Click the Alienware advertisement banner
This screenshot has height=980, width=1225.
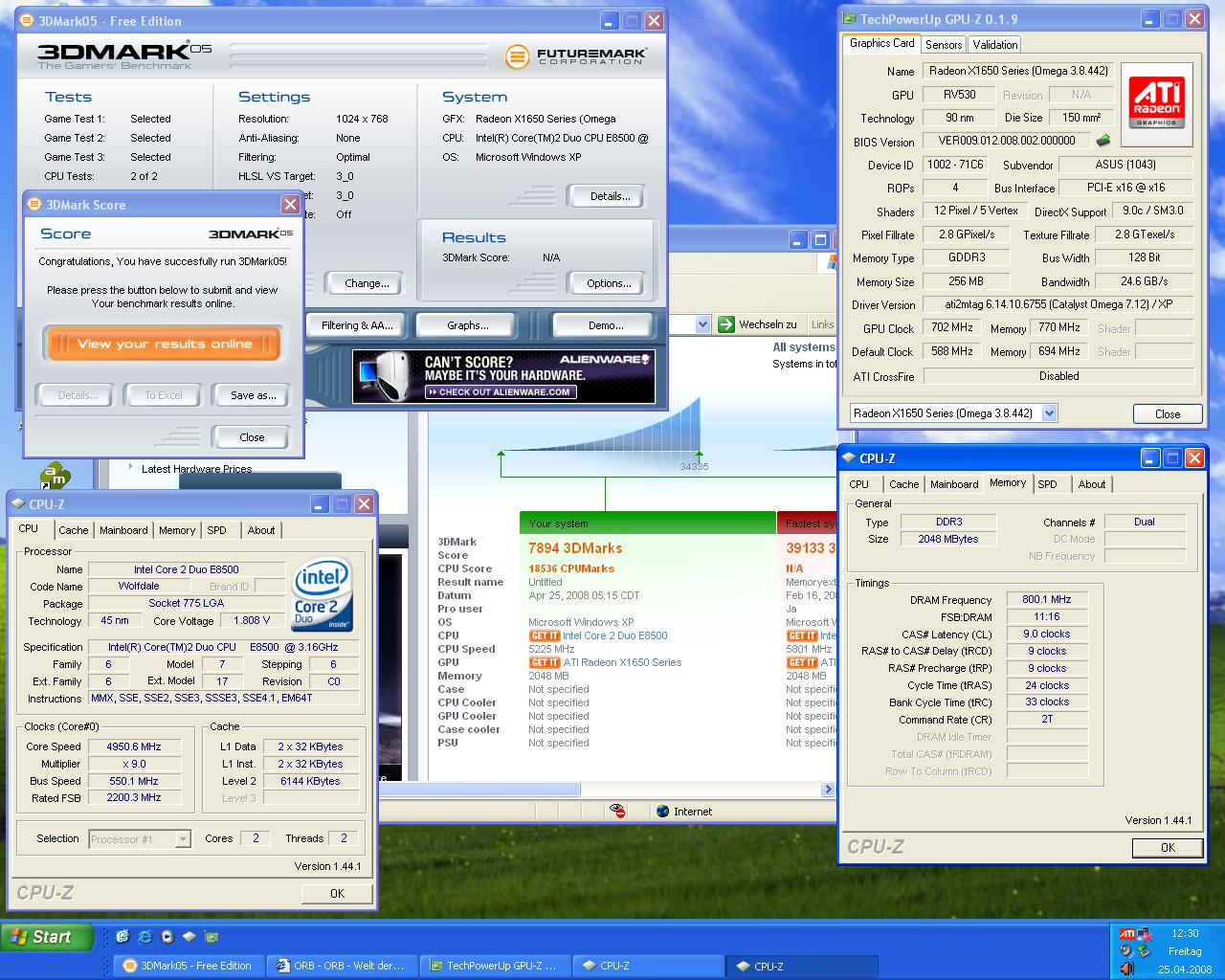click(503, 376)
